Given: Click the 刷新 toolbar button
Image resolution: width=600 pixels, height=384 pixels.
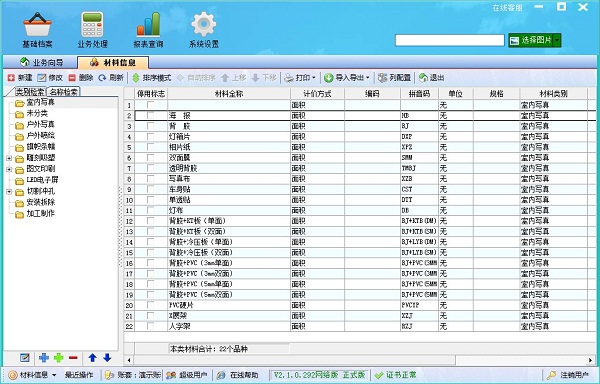Looking at the screenshot, I should point(111,78).
